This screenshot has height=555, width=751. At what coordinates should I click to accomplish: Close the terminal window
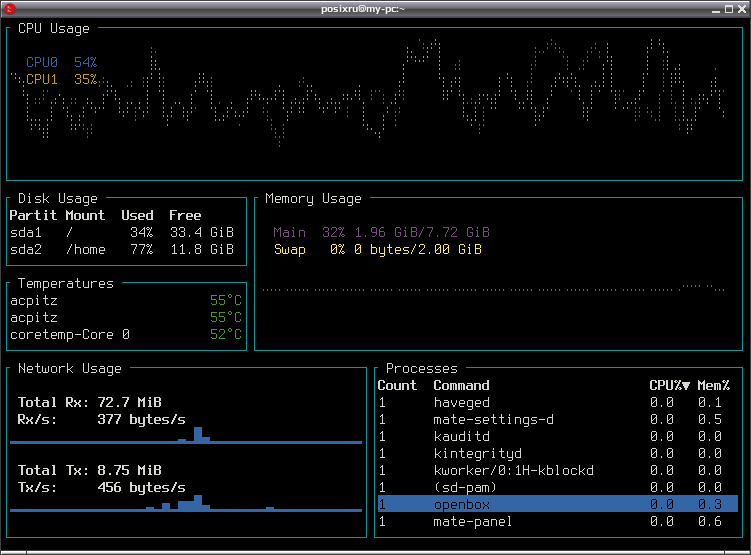tap(742, 9)
